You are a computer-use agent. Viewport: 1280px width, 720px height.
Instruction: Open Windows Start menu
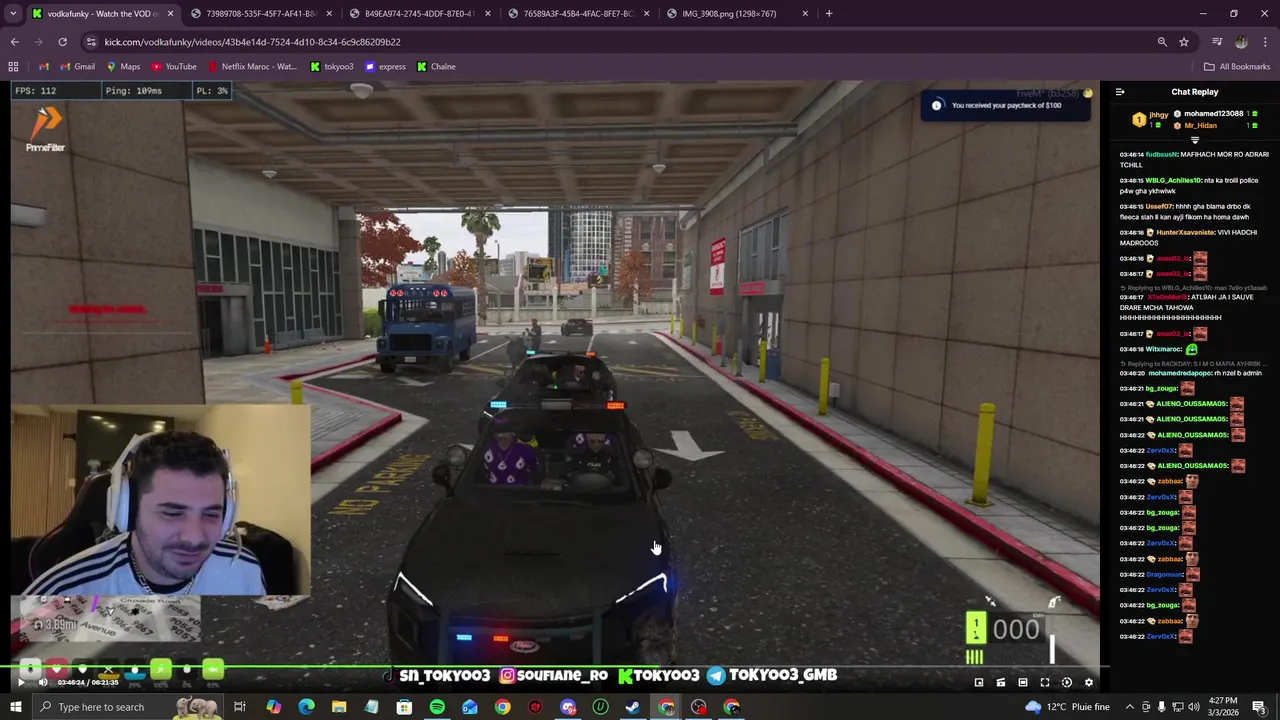point(15,707)
